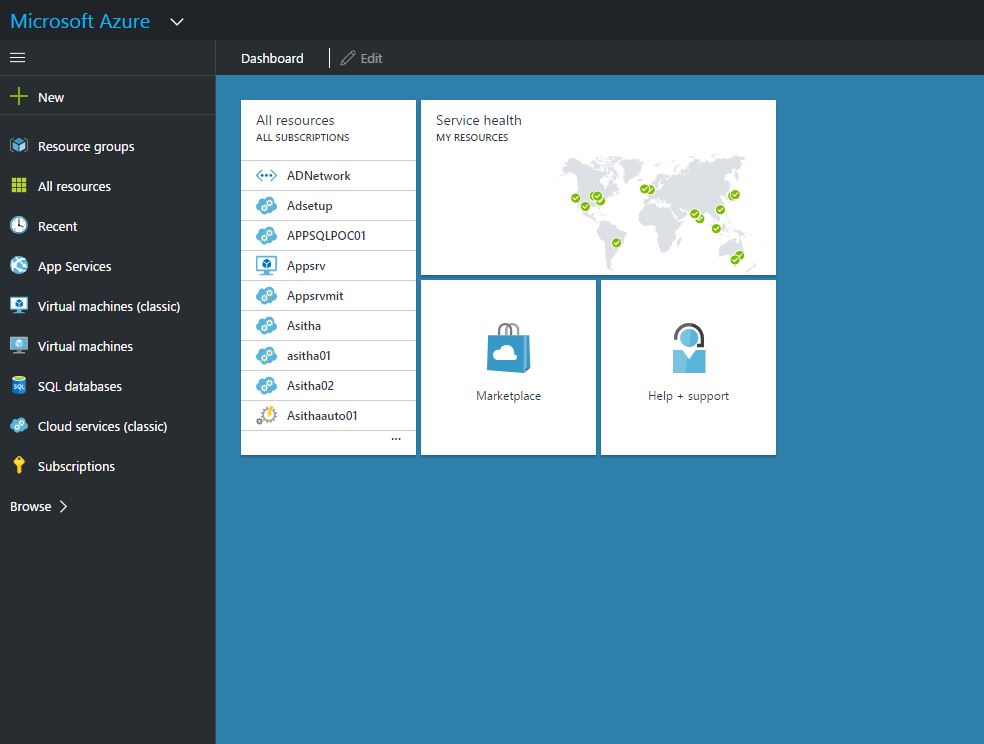Screen dimensions: 984x744
Task: Select ADNetwork resource name
Action: [319, 176]
